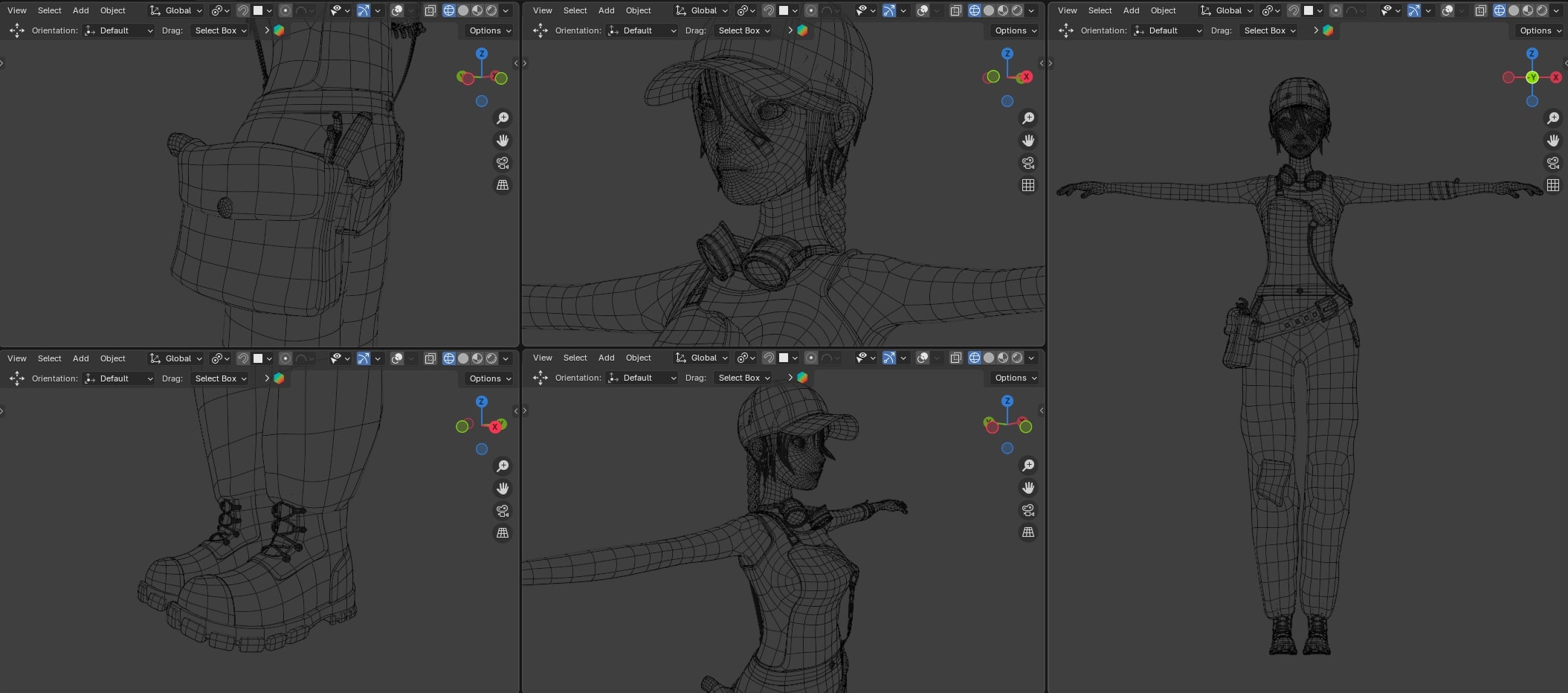Open Global transform orientation dropdown in right viewport
The width and height of the screenshot is (1568, 693).
pos(1227,10)
